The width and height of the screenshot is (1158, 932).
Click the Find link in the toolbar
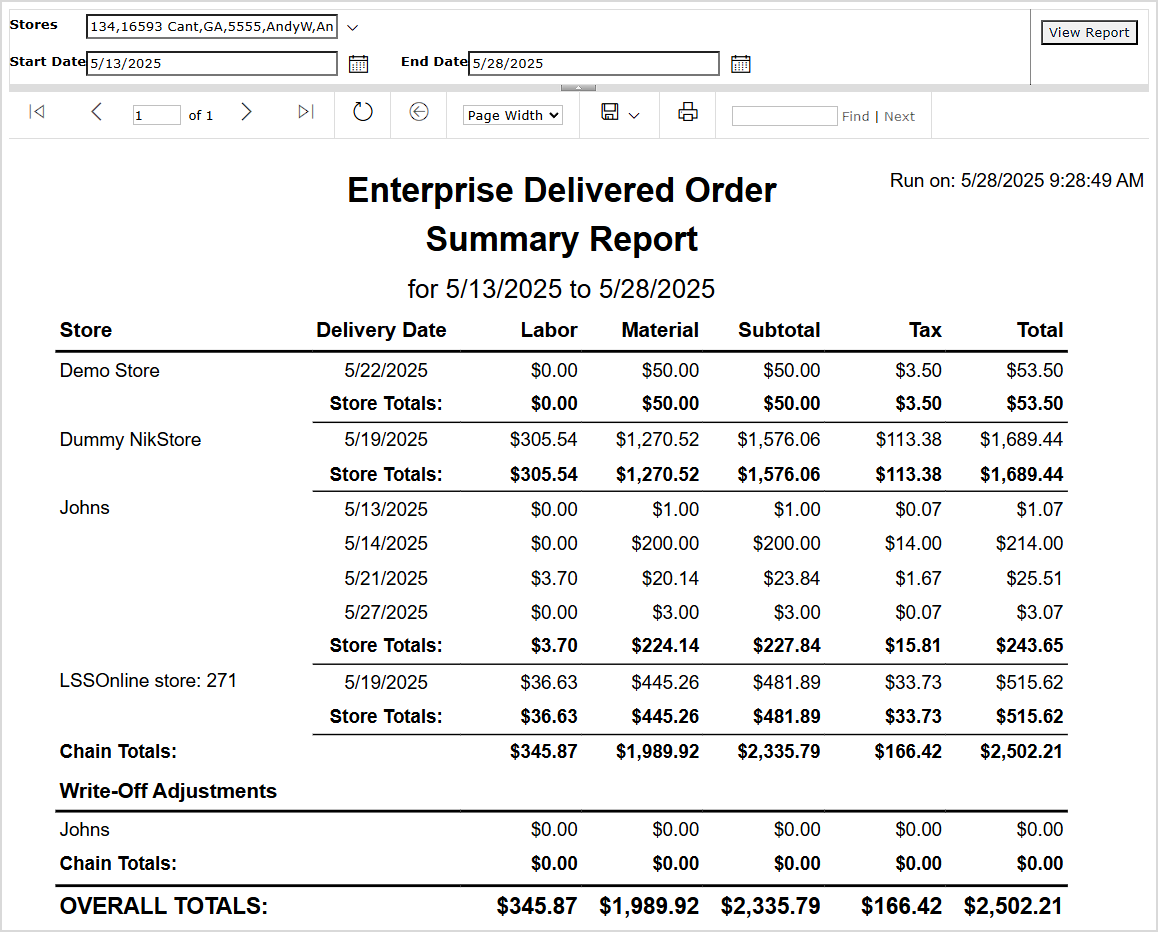856,116
